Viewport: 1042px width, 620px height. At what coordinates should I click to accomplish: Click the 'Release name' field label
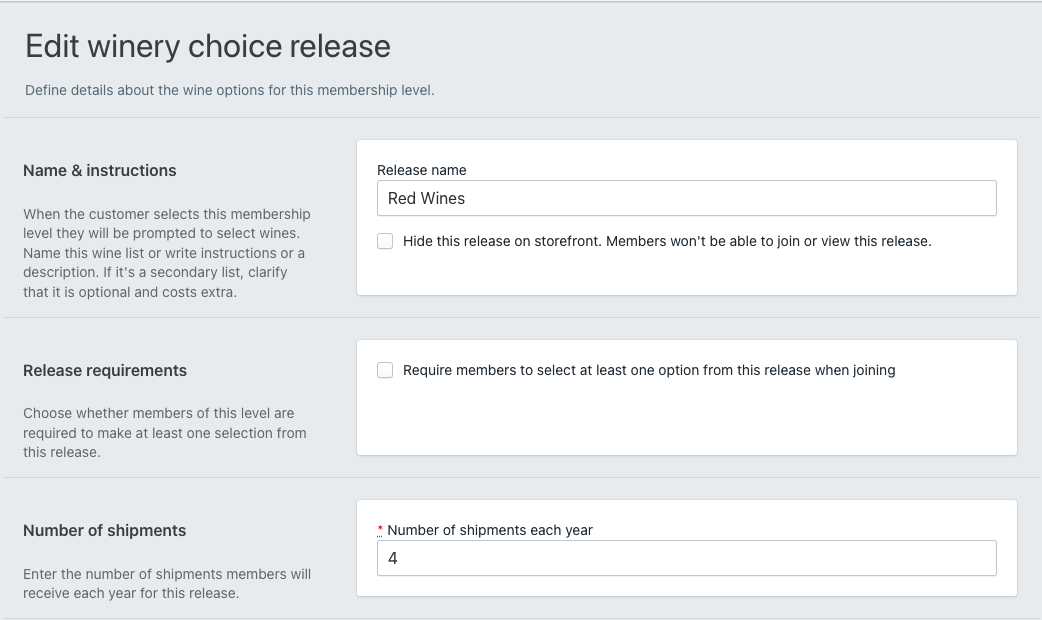421,170
